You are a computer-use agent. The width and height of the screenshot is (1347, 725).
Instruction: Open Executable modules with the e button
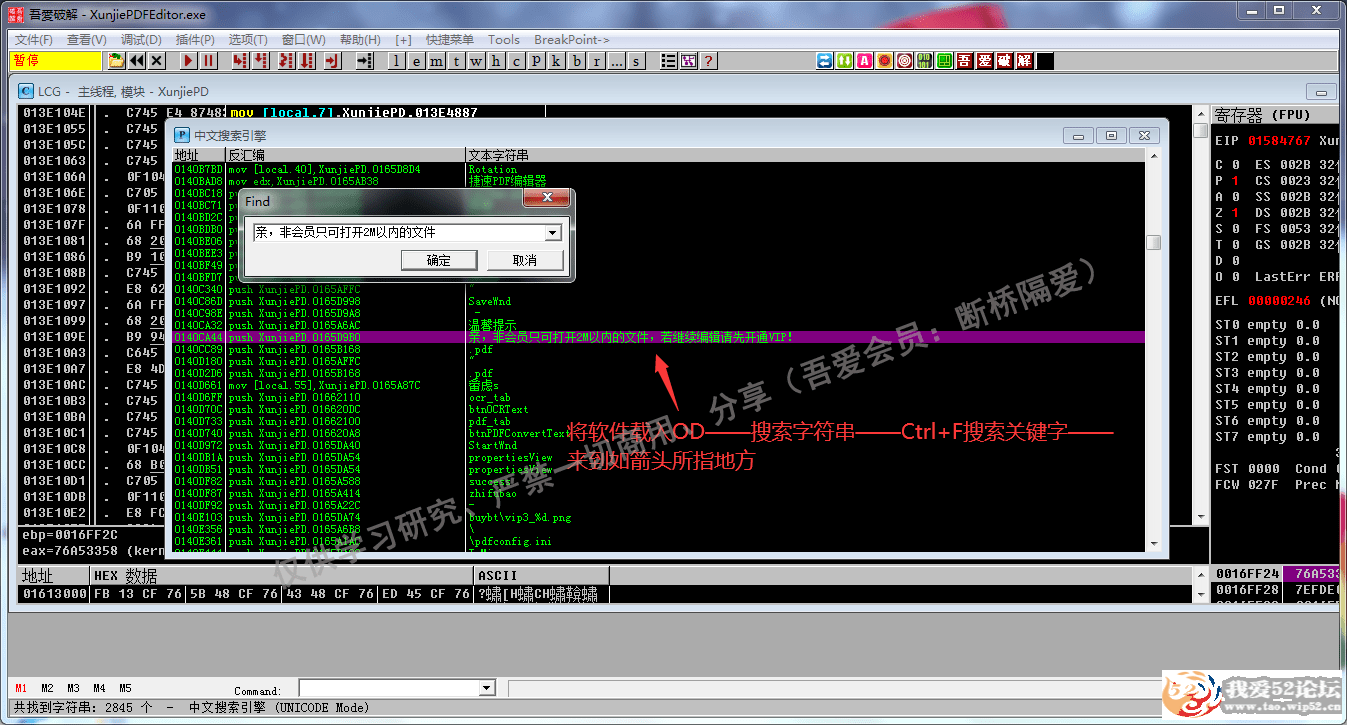[416, 61]
